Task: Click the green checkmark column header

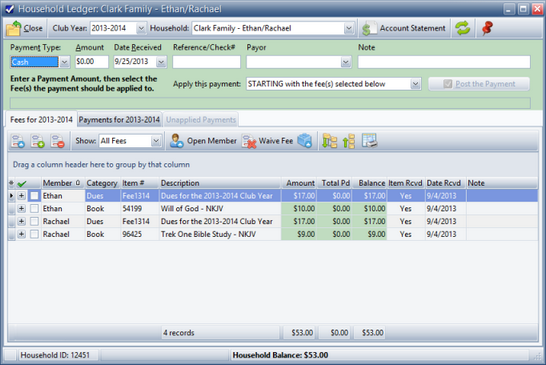Action: (x=22, y=183)
